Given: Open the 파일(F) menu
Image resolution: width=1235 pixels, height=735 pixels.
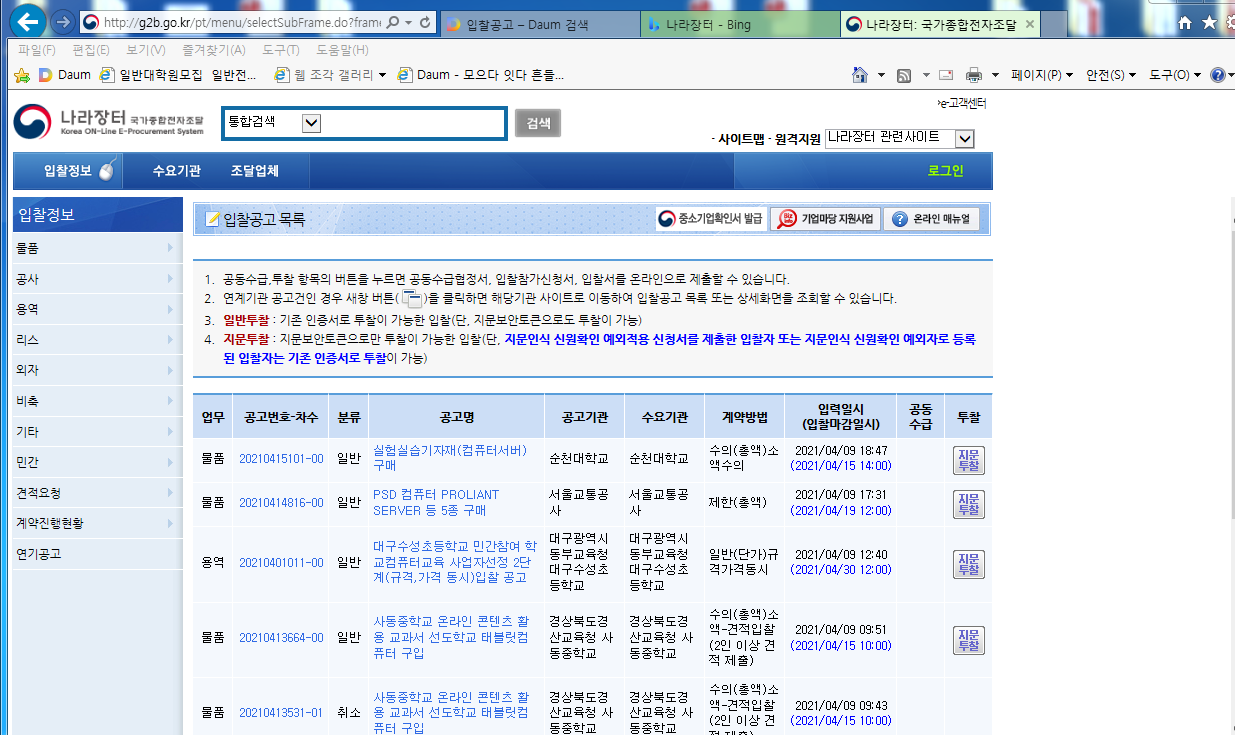Looking at the screenshot, I should tap(37, 50).
